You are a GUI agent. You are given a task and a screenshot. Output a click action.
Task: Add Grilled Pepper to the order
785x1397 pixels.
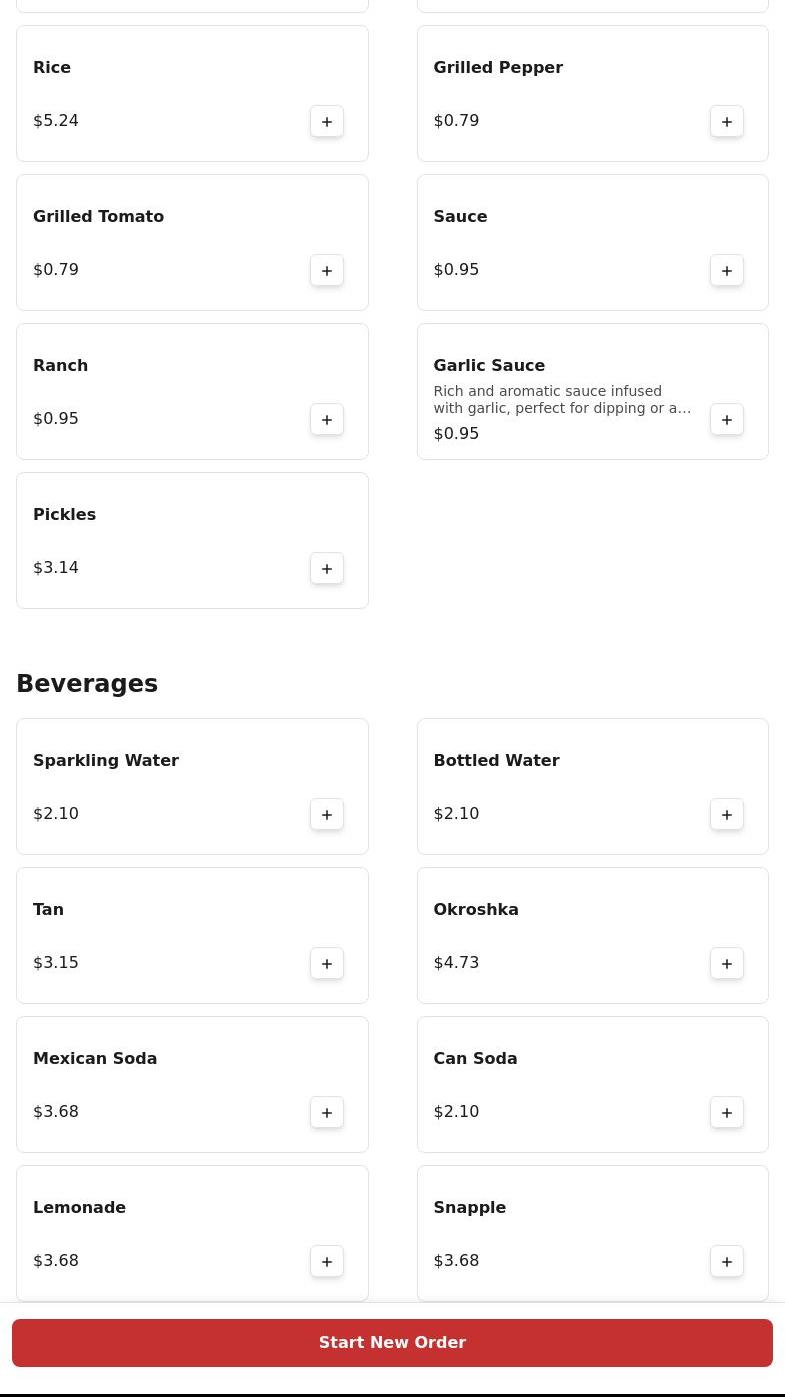(x=727, y=121)
